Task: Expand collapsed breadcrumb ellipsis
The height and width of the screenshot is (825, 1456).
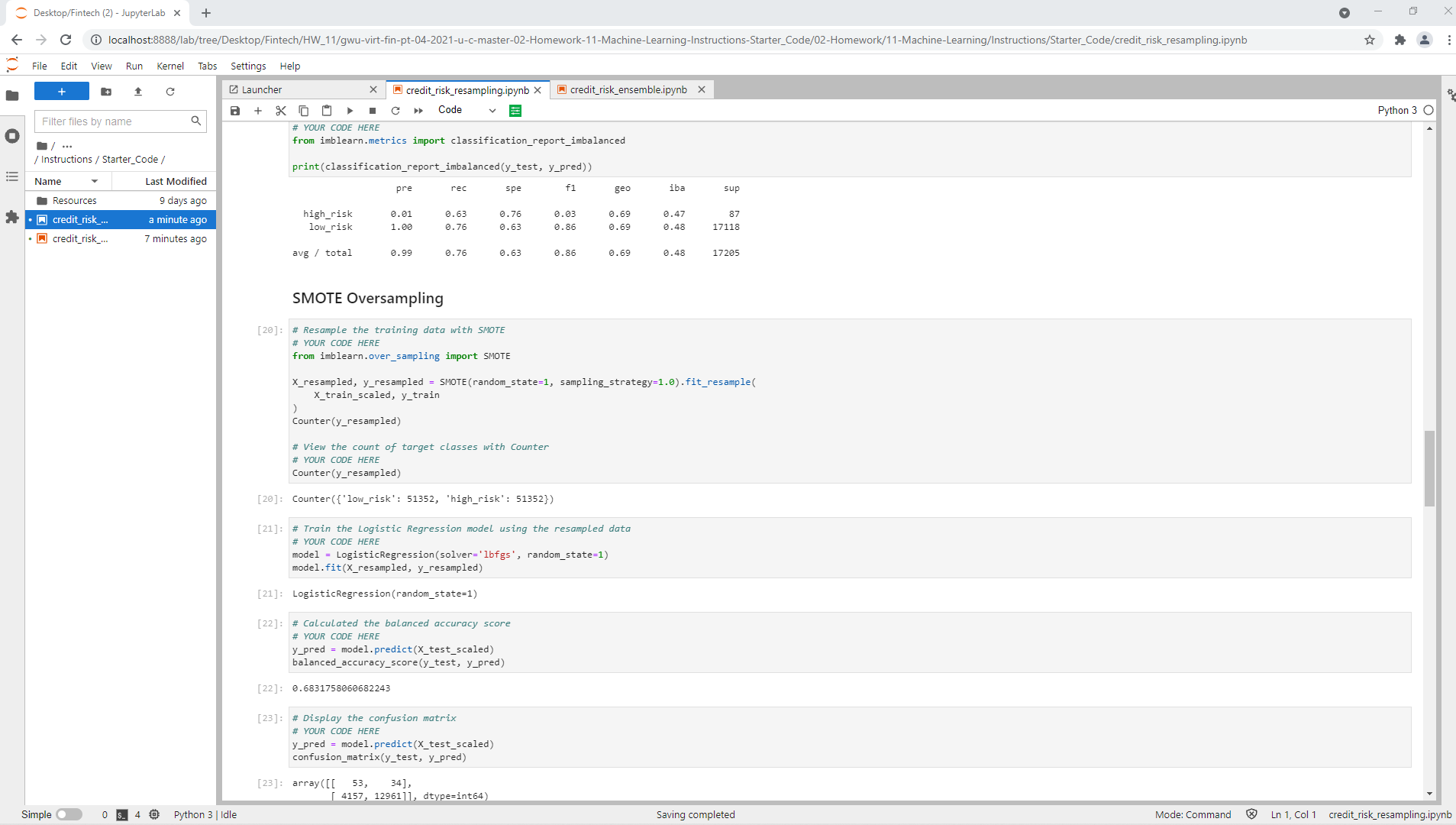Action: pyautogui.click(x=67, y=146)
